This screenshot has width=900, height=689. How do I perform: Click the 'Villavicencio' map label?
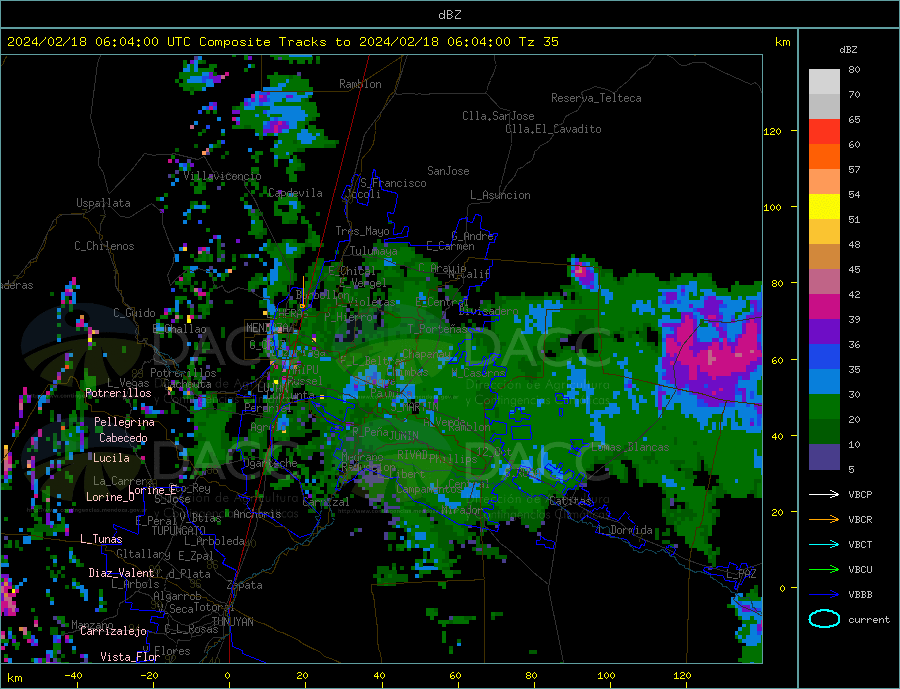(222, 176)
